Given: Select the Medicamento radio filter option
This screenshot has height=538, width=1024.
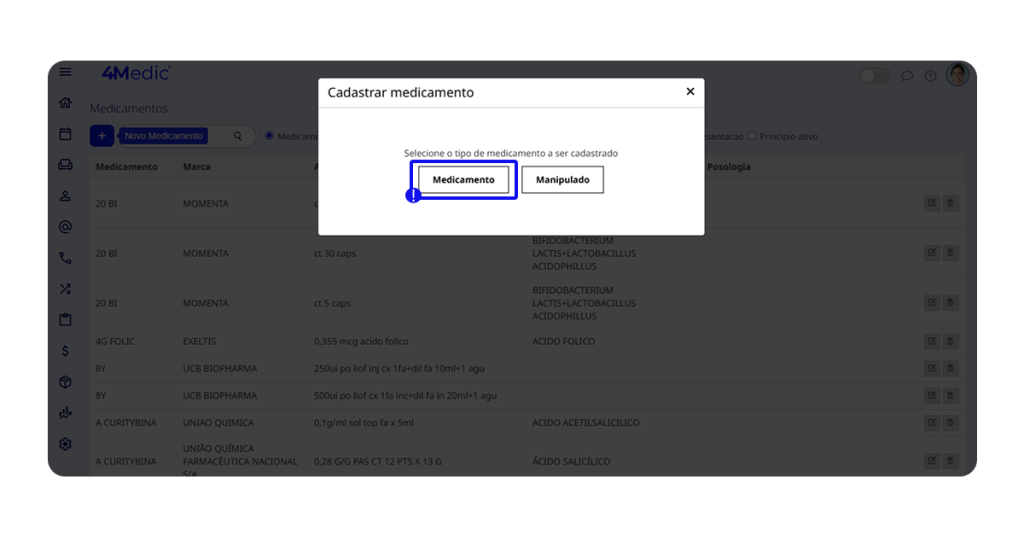Looking at the screenshot, I should click(270, 136).
